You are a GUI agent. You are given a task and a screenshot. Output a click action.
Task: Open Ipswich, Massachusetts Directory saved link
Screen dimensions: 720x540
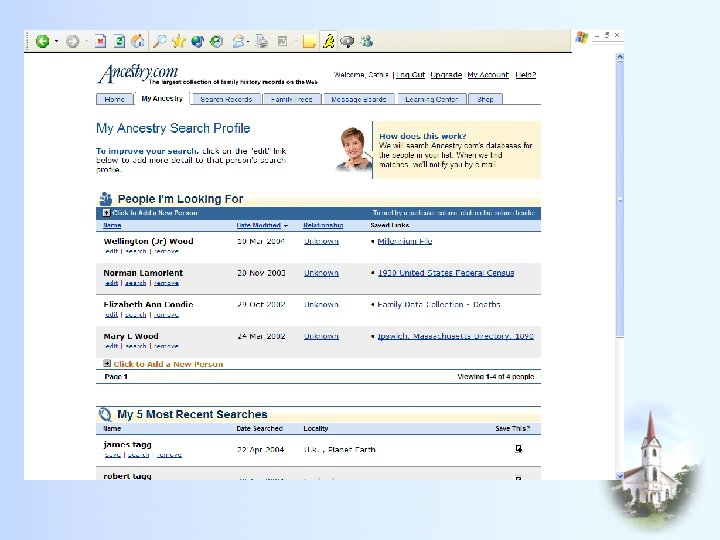[456, 336]
